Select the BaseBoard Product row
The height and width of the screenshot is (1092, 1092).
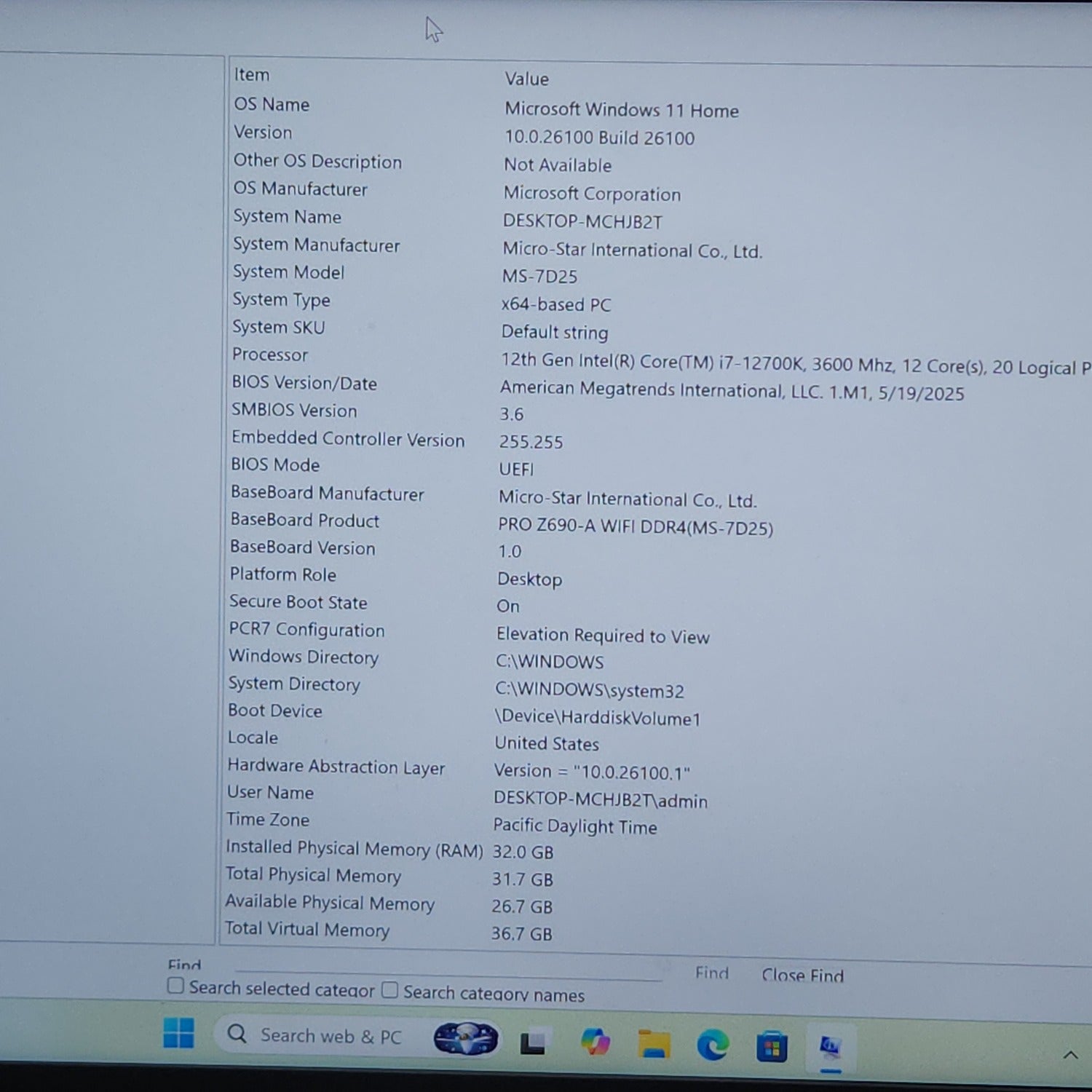click(x=304, y=521)
